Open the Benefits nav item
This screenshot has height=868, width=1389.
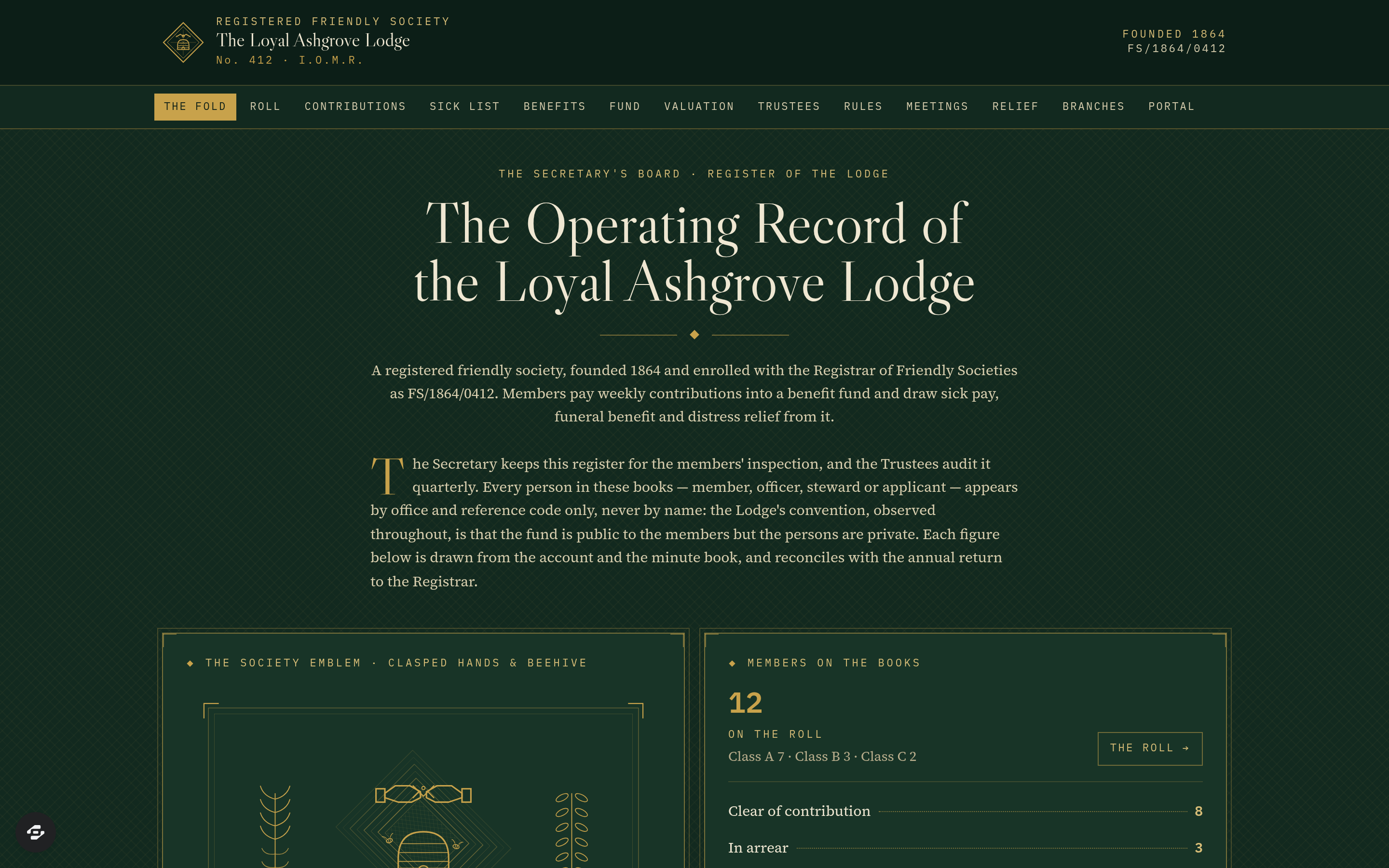555,107
